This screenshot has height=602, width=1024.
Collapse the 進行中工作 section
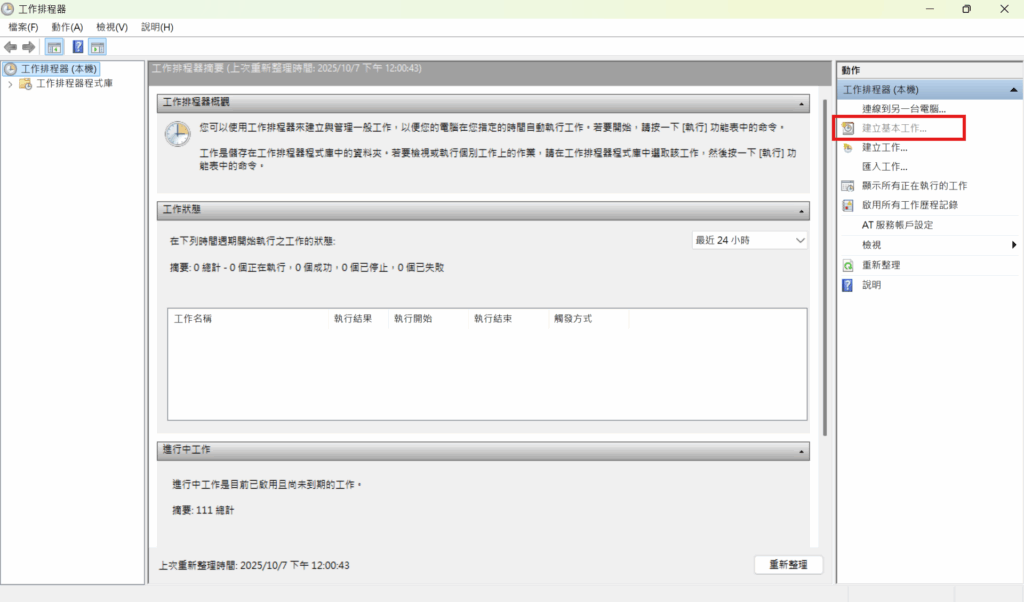(x=801, y=452)
